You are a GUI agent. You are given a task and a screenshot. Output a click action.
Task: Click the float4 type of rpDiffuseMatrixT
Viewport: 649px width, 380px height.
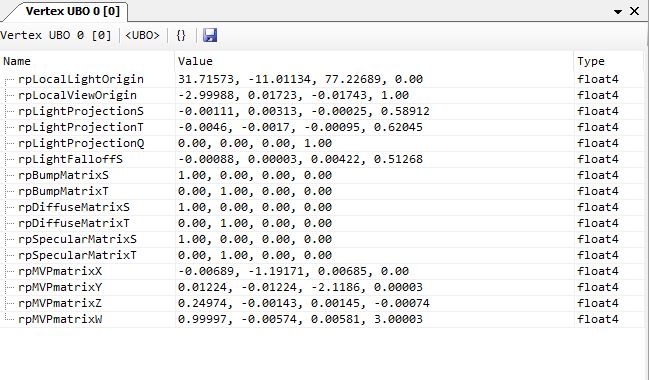tap(598, 223)
